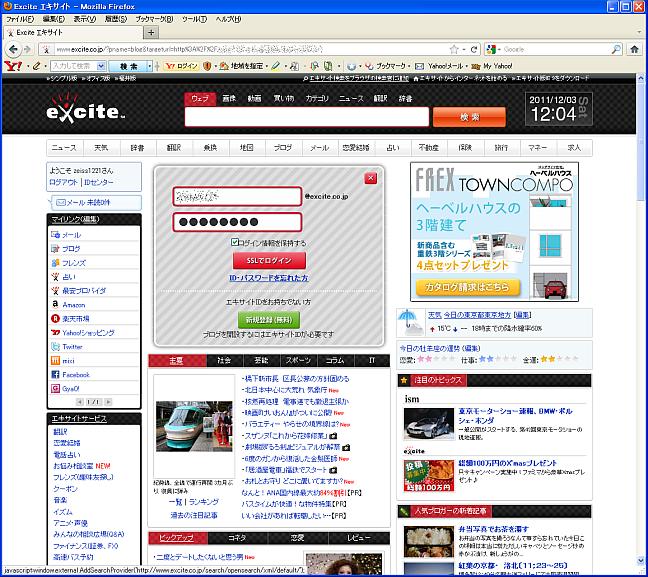Click the orange 検索 search button
The width and height of the screenshot is (648, 577).
(x=469, y=117)
